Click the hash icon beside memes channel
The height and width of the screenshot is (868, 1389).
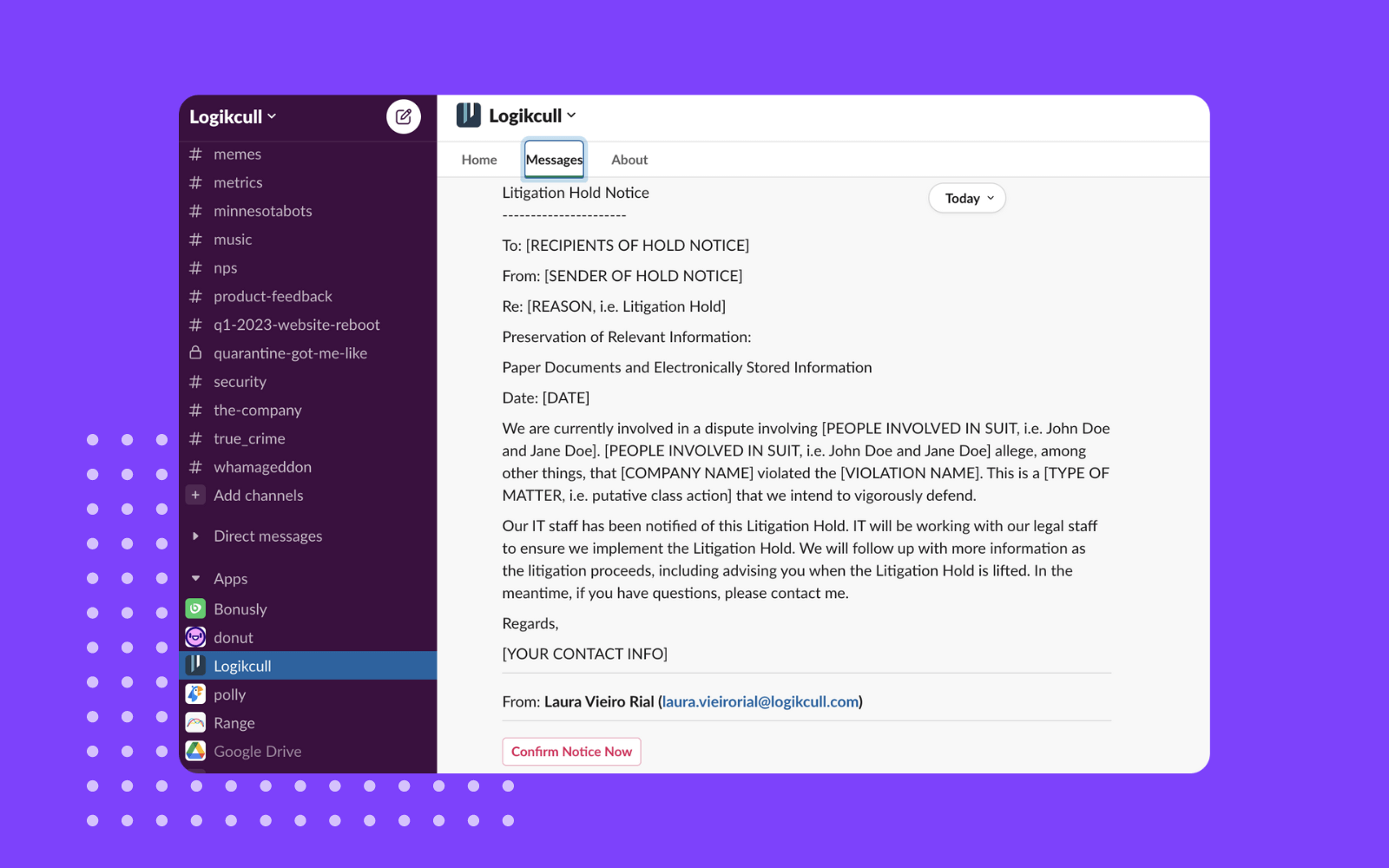point(195,154)
